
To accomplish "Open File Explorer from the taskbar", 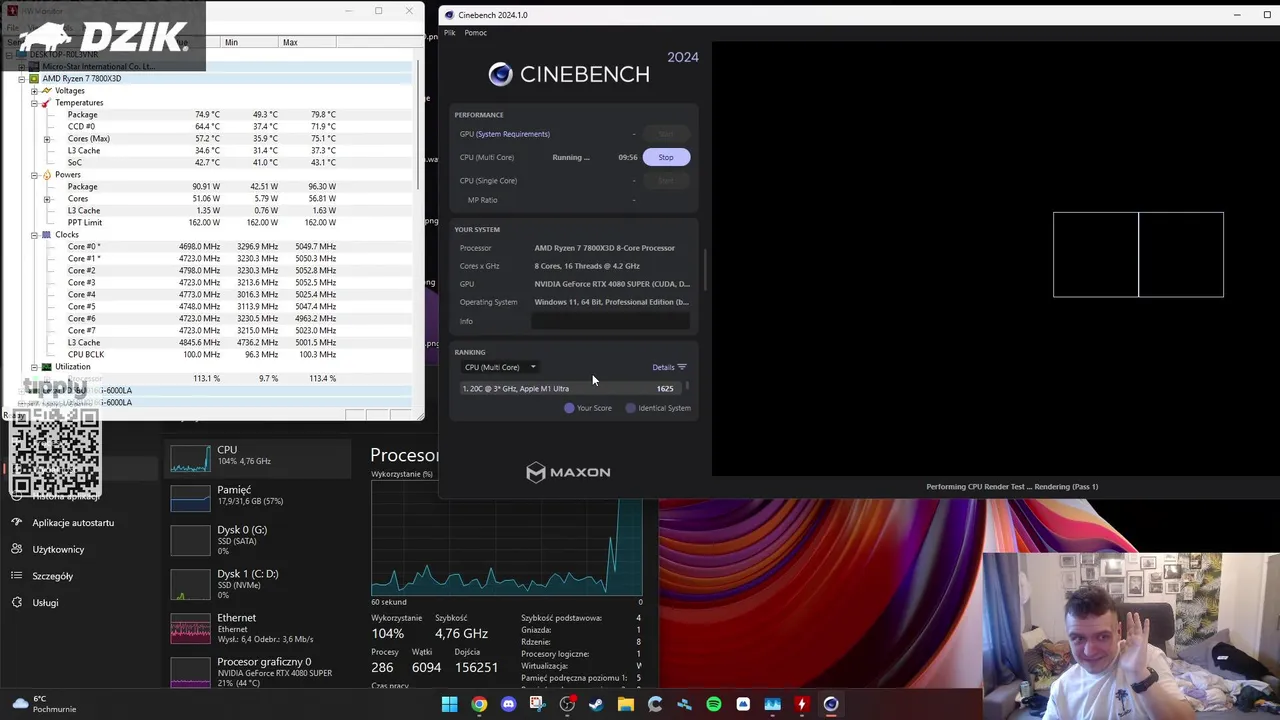I will coord(625,704).
